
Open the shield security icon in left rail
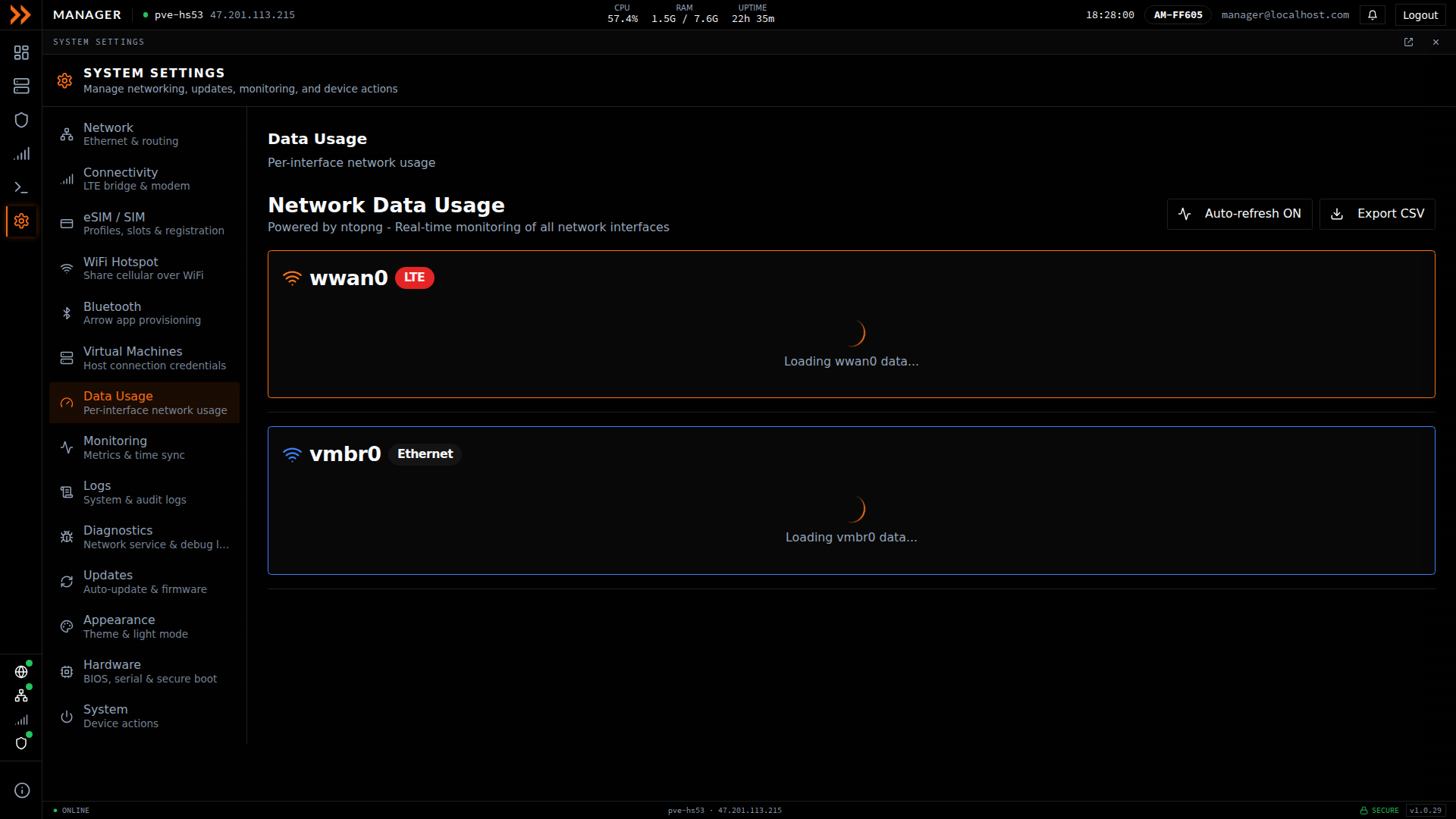(21, 120)
